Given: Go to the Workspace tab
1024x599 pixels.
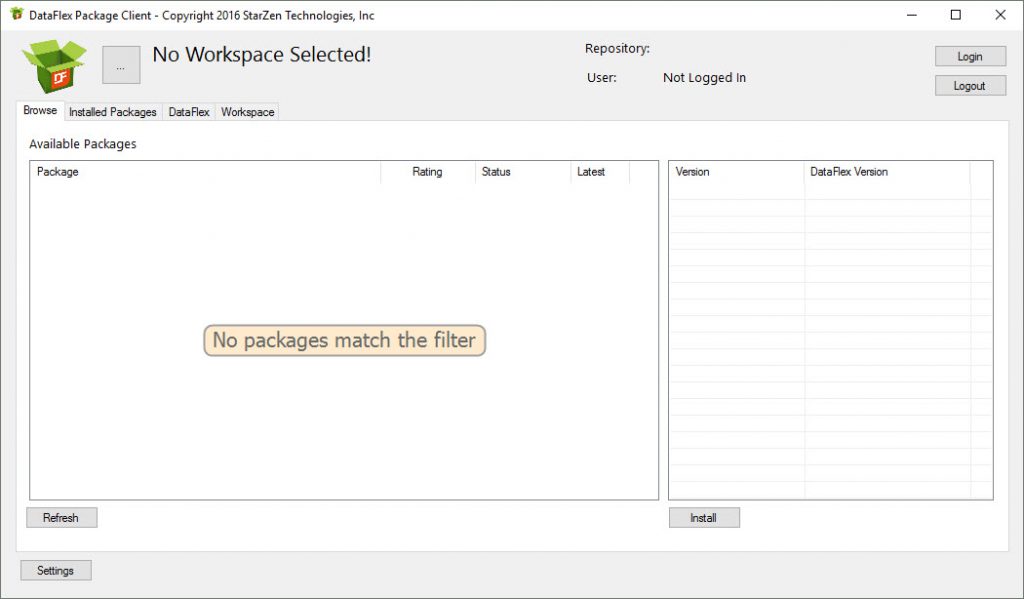Looking at the screenshot, I should point(248,112).
